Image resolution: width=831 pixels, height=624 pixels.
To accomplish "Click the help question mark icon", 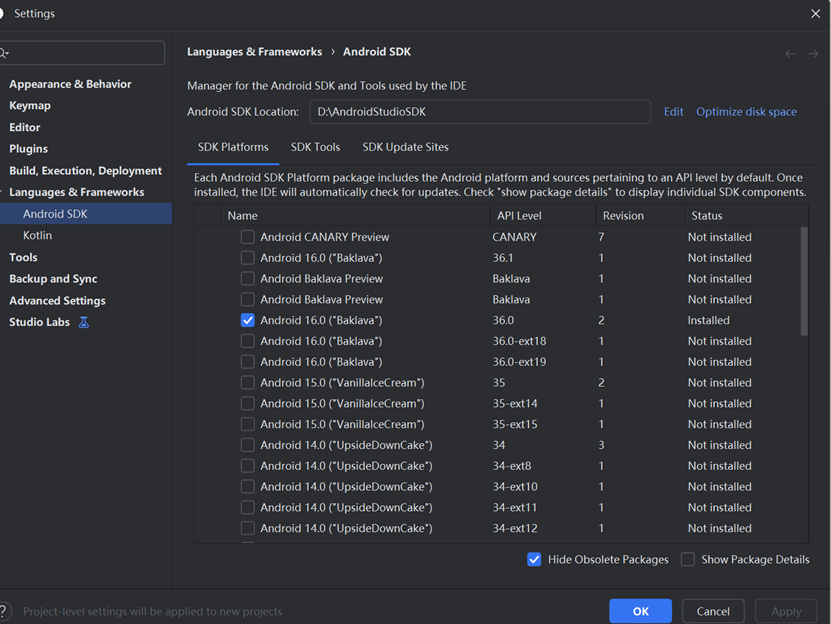I will tap(3, 611).
